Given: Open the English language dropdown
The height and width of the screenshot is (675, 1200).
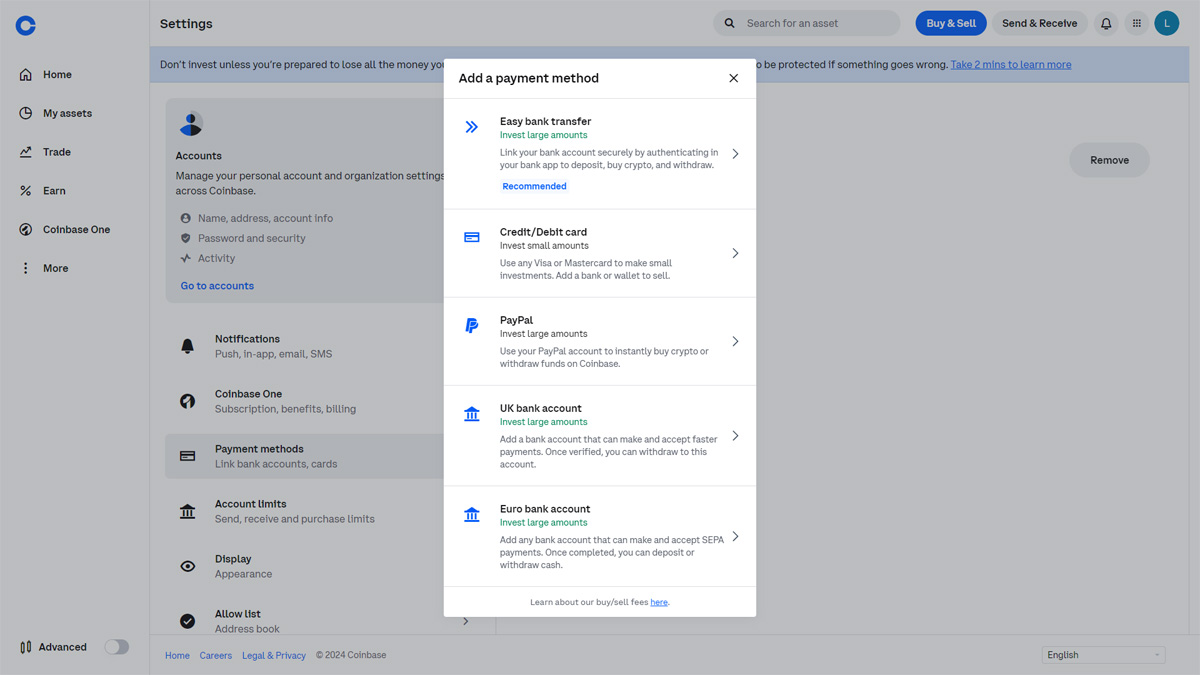Looking at the screenshot, I should (1104, 655).
